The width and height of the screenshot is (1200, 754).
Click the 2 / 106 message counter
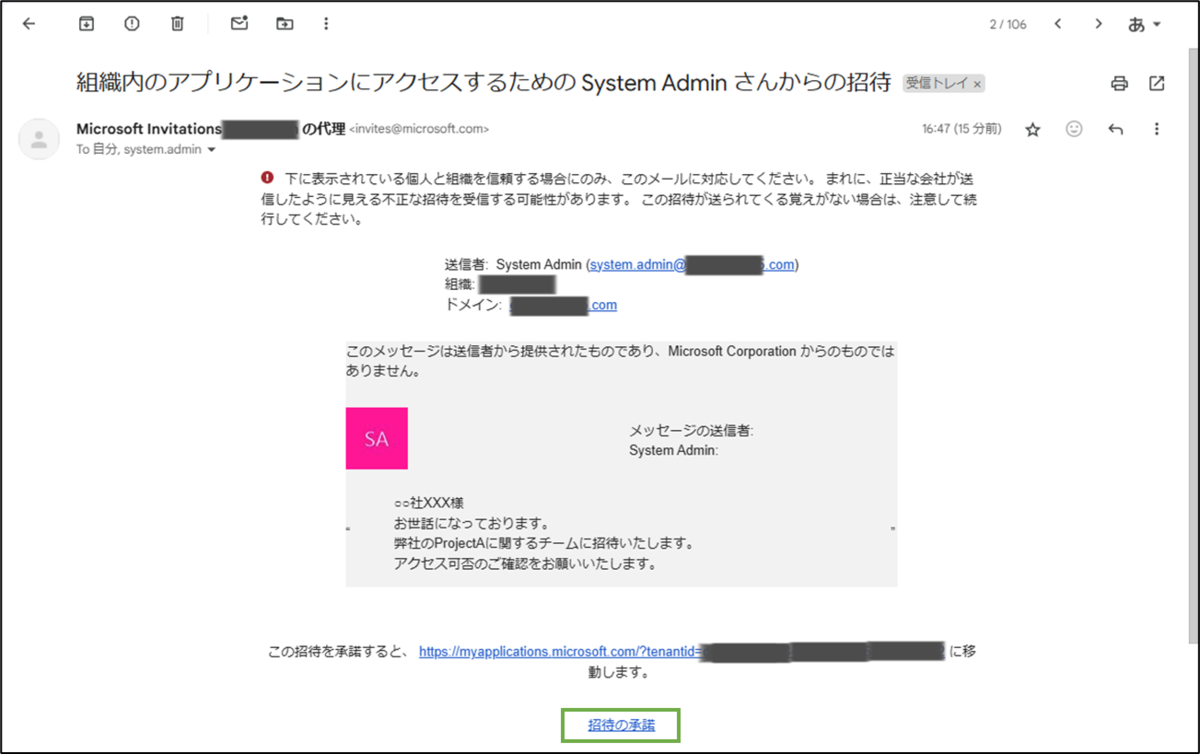click(1007, 24)
